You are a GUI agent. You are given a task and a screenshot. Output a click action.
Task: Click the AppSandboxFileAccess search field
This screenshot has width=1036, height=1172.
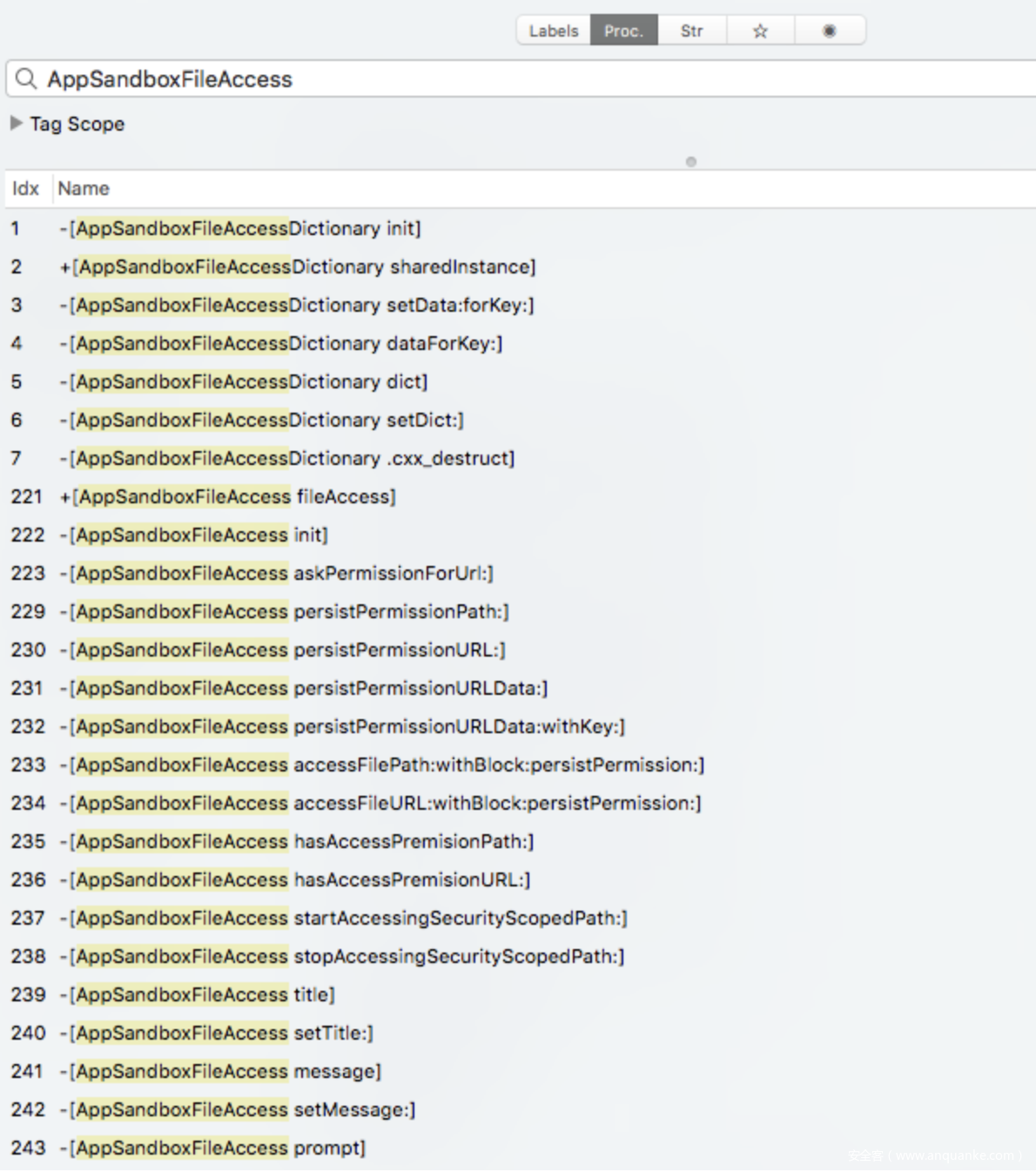click(x=522, y=79)
